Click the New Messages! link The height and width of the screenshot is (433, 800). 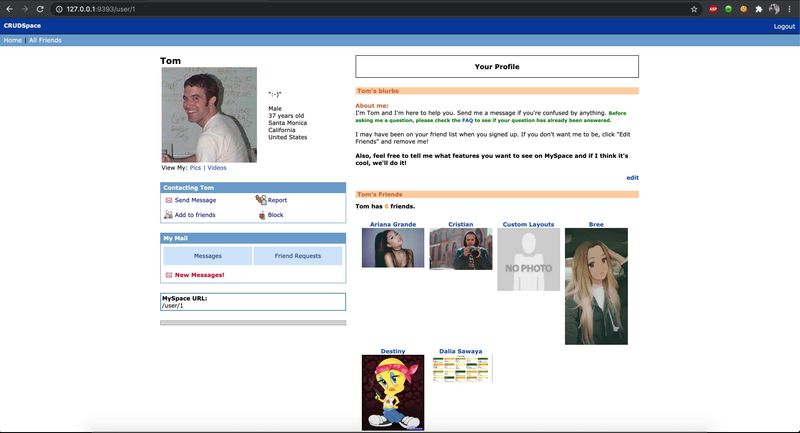[199, 275]
